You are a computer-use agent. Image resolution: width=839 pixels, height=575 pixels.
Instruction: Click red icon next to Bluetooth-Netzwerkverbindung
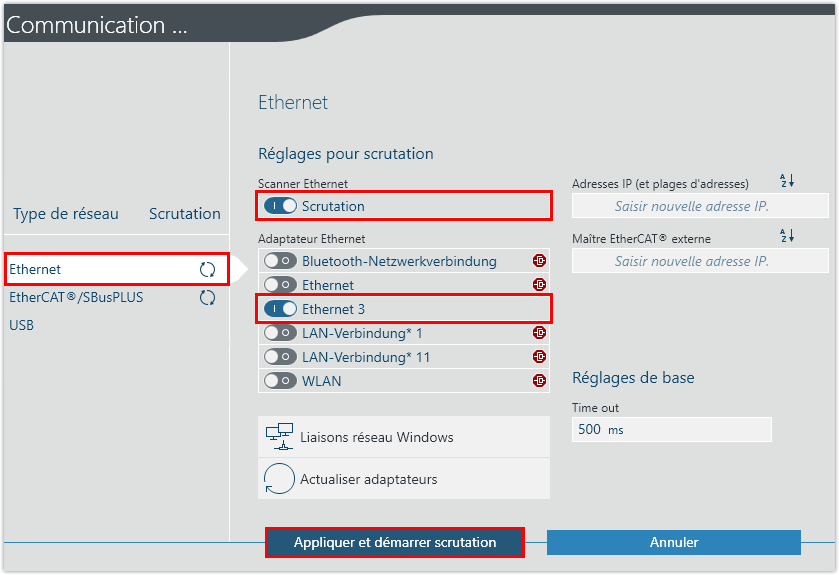click(540, 261)
